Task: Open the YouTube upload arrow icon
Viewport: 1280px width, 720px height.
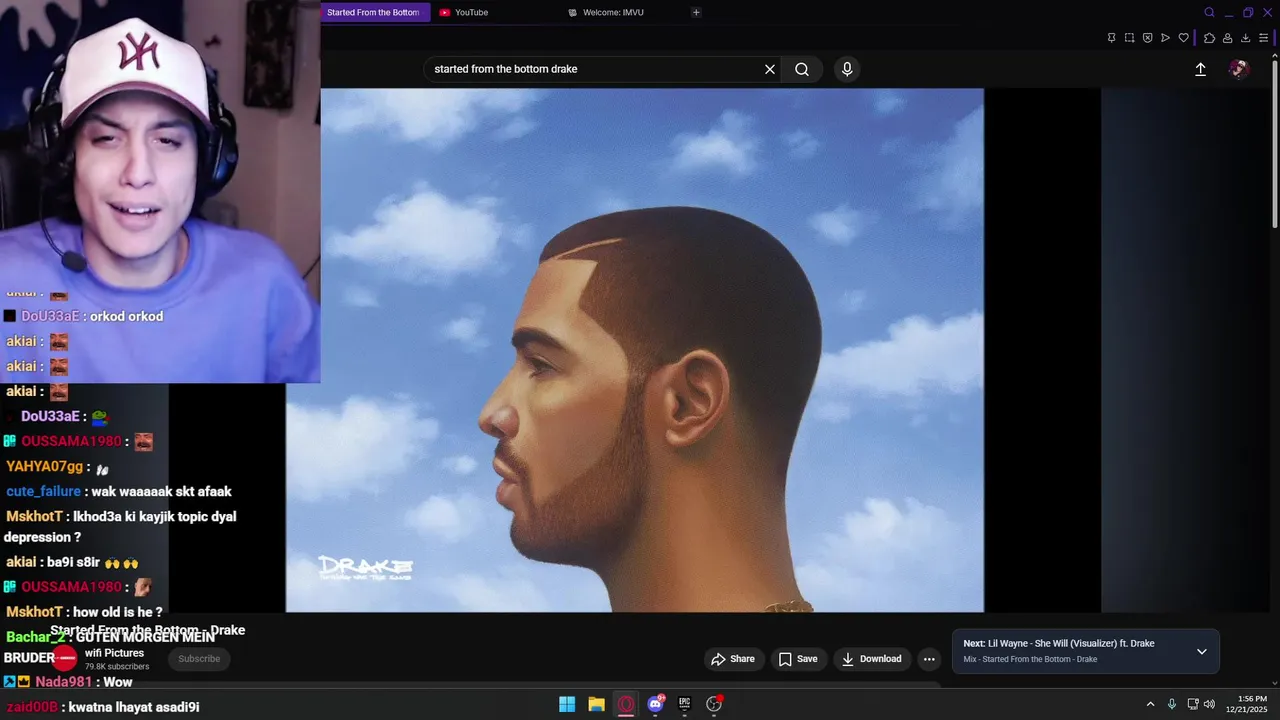Action: (1201, 69)
